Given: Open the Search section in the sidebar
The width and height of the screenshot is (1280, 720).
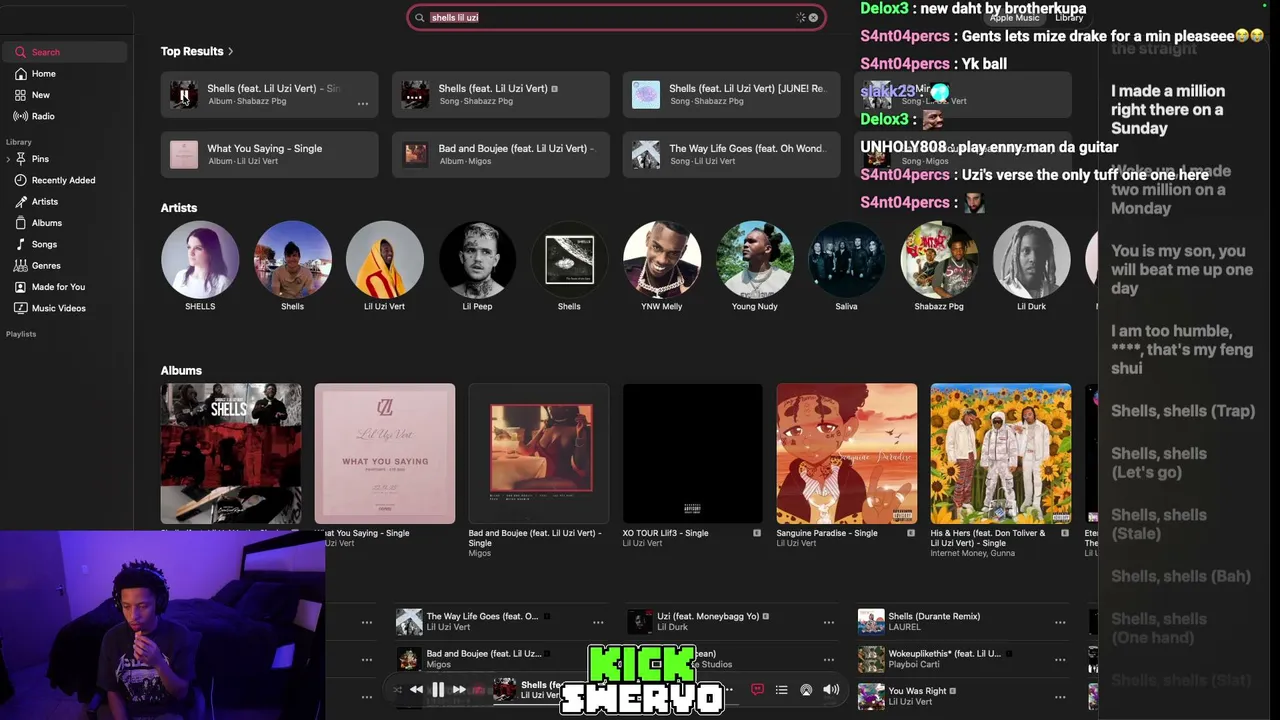Looking at the screenshot, I should [64, 52].
